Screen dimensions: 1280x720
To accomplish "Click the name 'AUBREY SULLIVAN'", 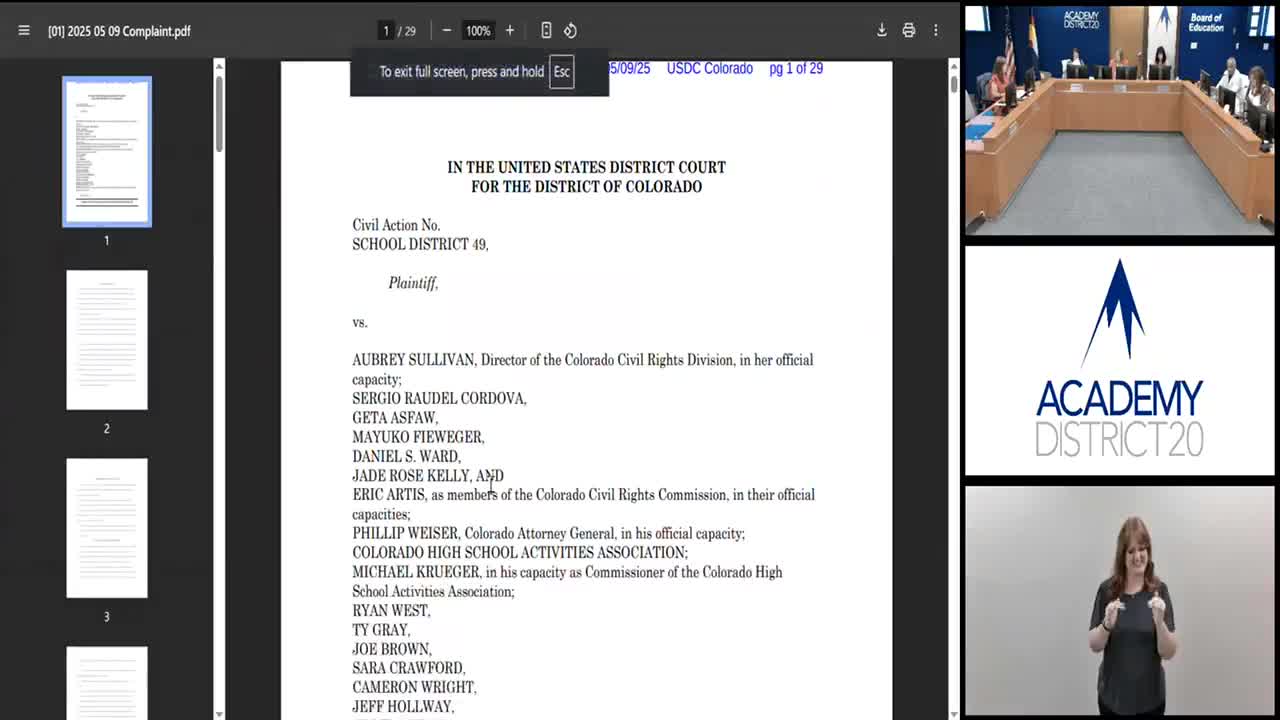I will click(414, 360).
